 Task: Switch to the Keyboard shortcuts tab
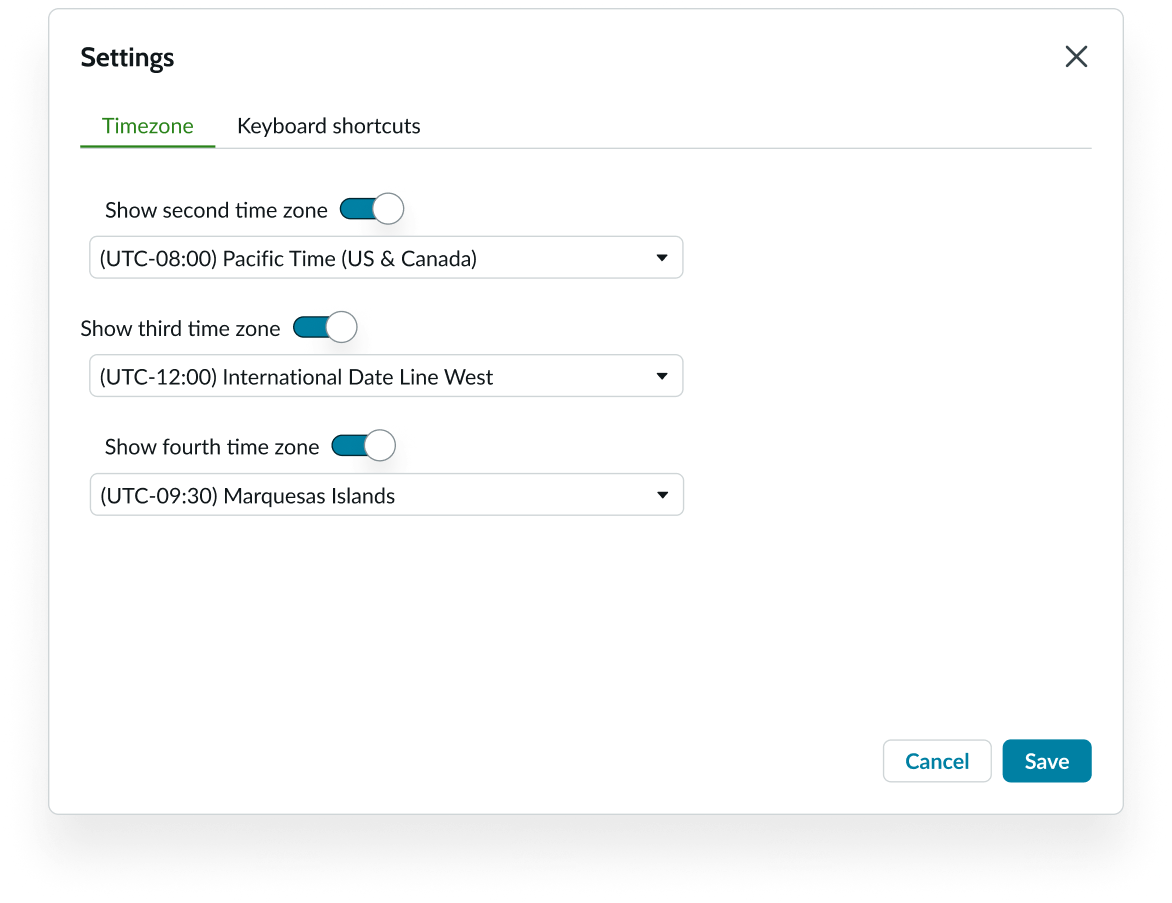point(328,125)
